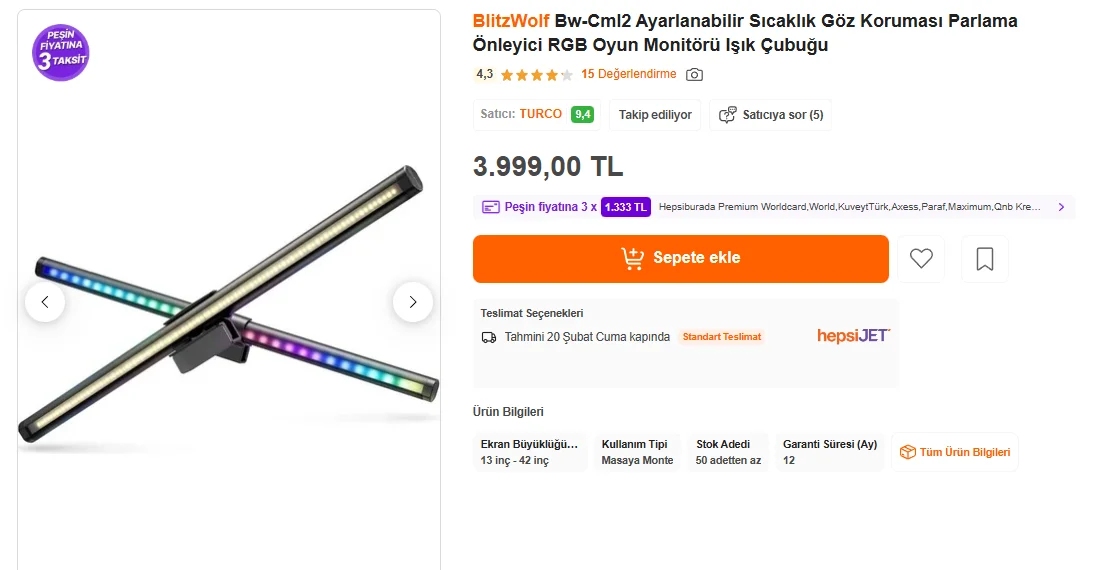Open 15 Değerlendirme reviews link

click(628, 74)
